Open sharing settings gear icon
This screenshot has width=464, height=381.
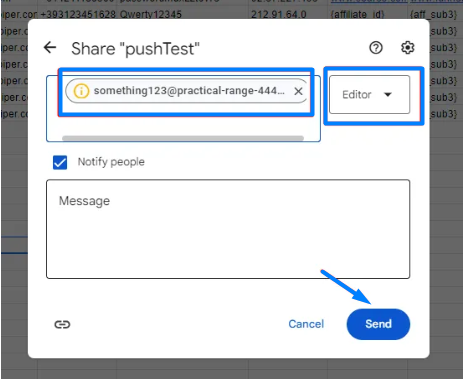(407, 48)
